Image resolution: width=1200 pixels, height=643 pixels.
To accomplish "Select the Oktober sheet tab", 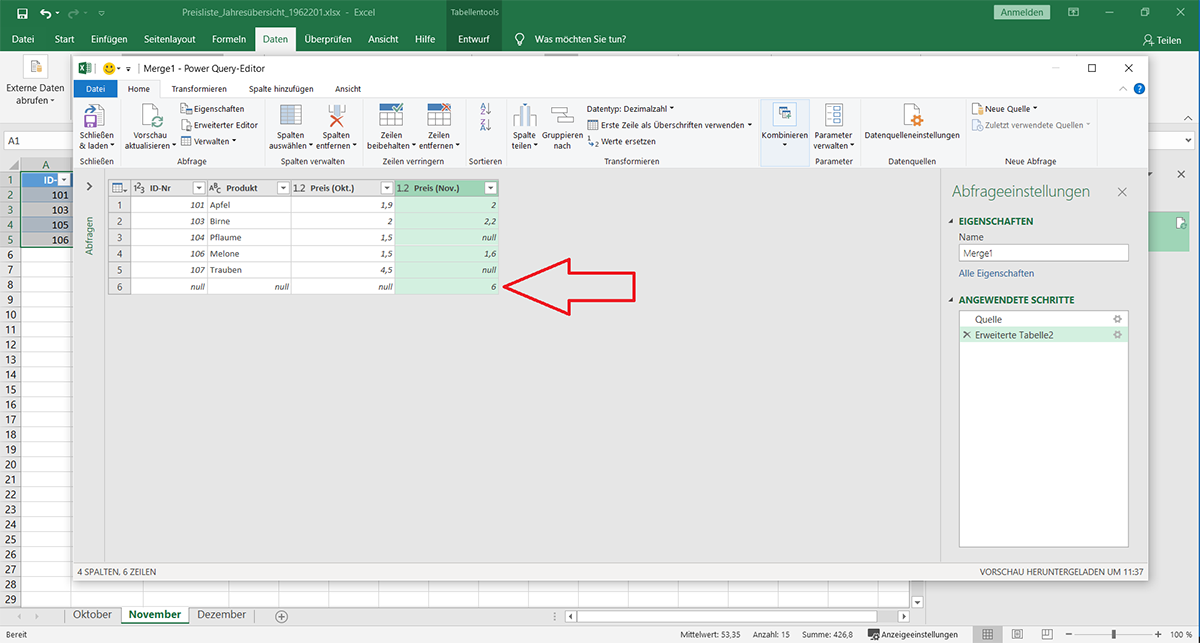I will [x=93, y=615].
